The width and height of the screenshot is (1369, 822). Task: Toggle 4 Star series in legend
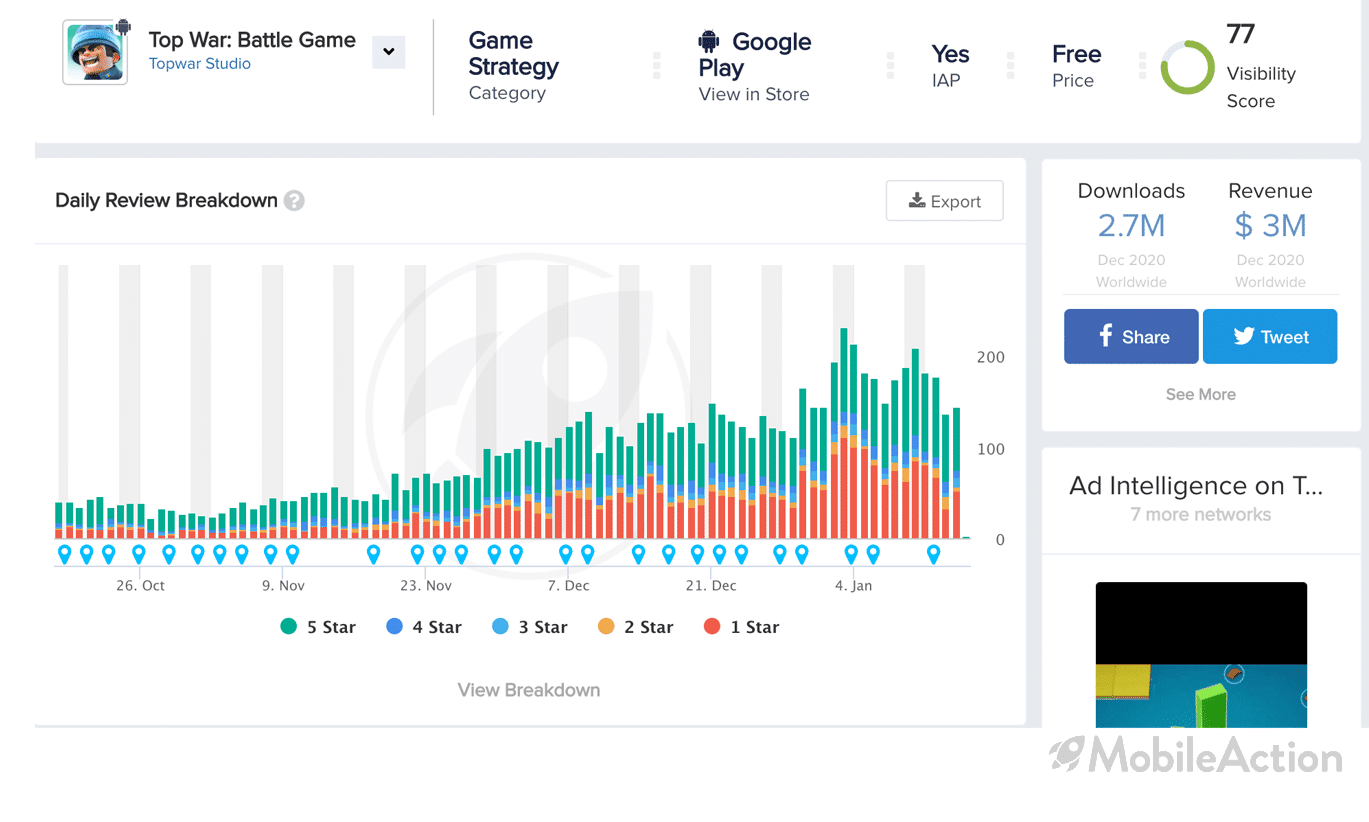tap(424, 627)
